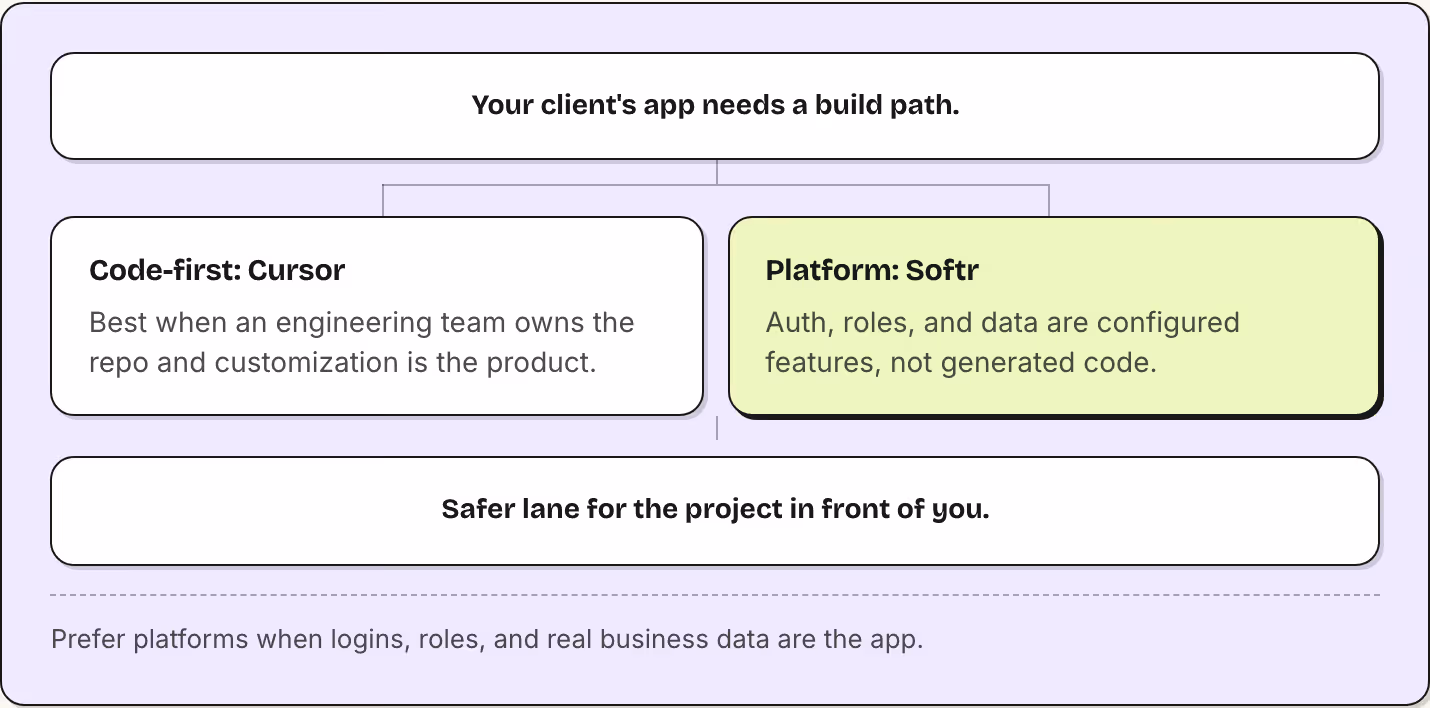1430x708 pixels.
Task: Click text "Auth, roles, and data are configured"
Action: [x=1003, y=323]
